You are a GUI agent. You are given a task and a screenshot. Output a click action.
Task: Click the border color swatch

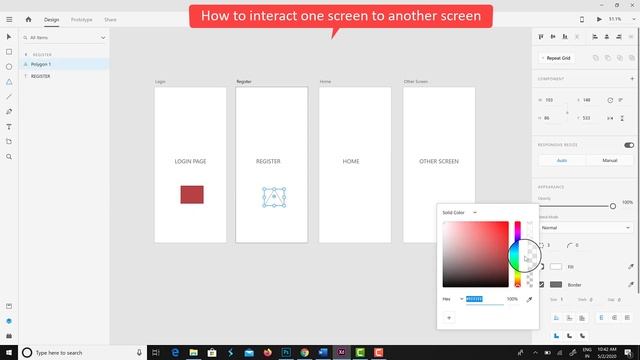(556, 284)
